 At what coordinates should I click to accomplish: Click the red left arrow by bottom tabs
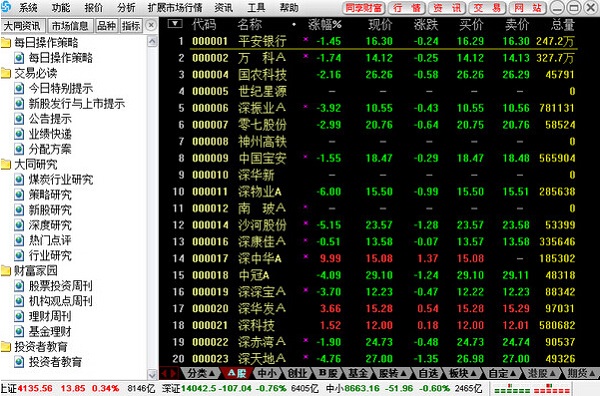coord(164,373)
